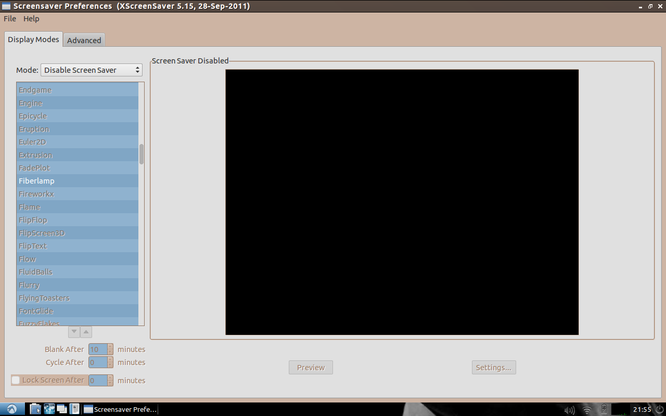This screenshot has height=416, width=666.
Task: Click the Cycle After minutes field
Action: [x=98, y=362]
